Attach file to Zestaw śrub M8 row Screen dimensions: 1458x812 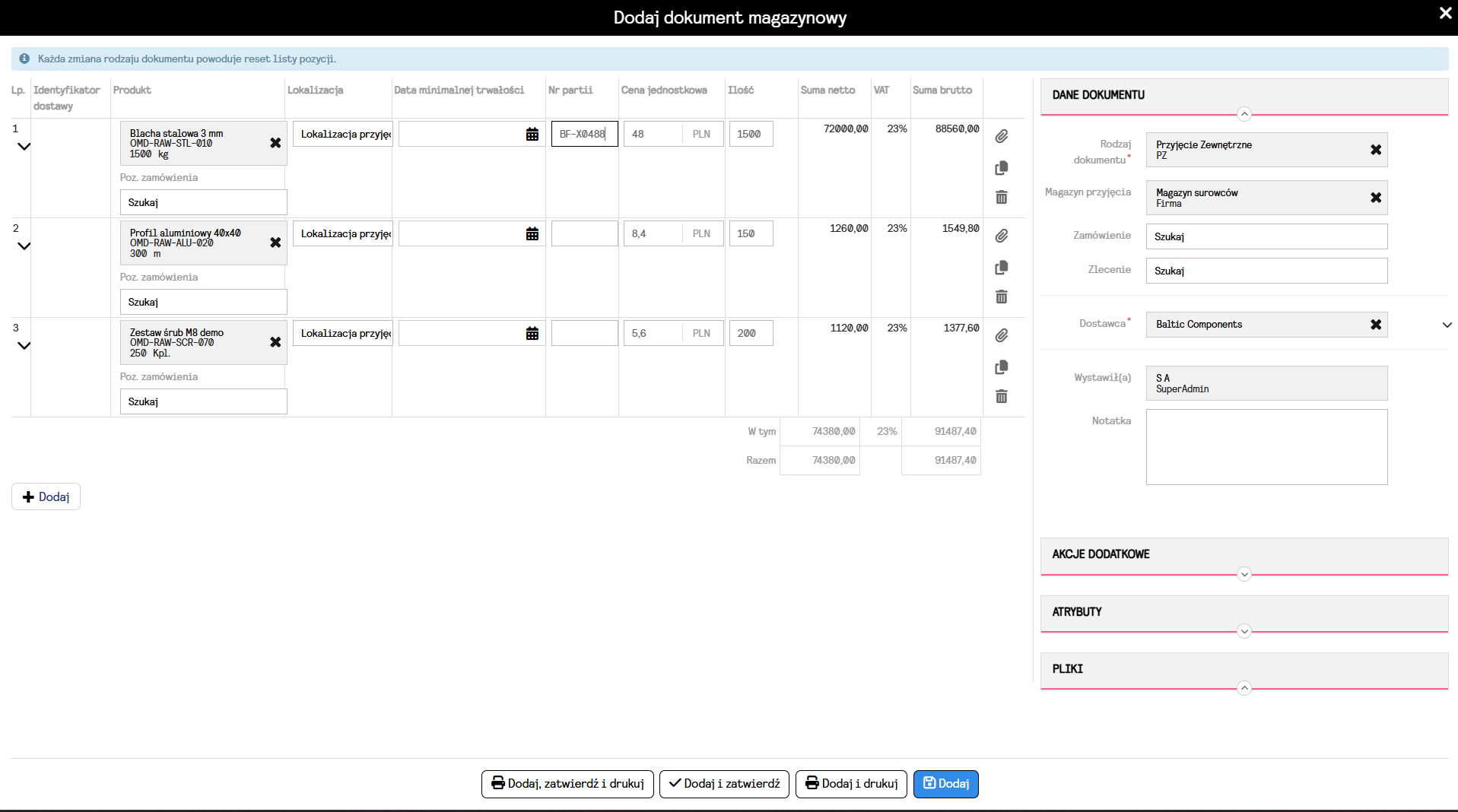click(1002, 335)
